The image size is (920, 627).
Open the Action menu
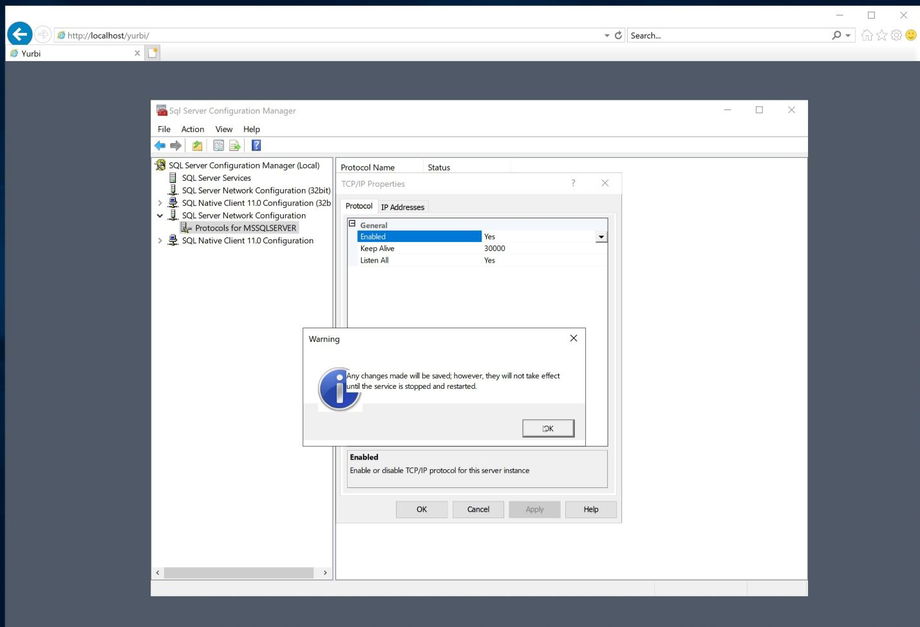[x=192, y=129]
